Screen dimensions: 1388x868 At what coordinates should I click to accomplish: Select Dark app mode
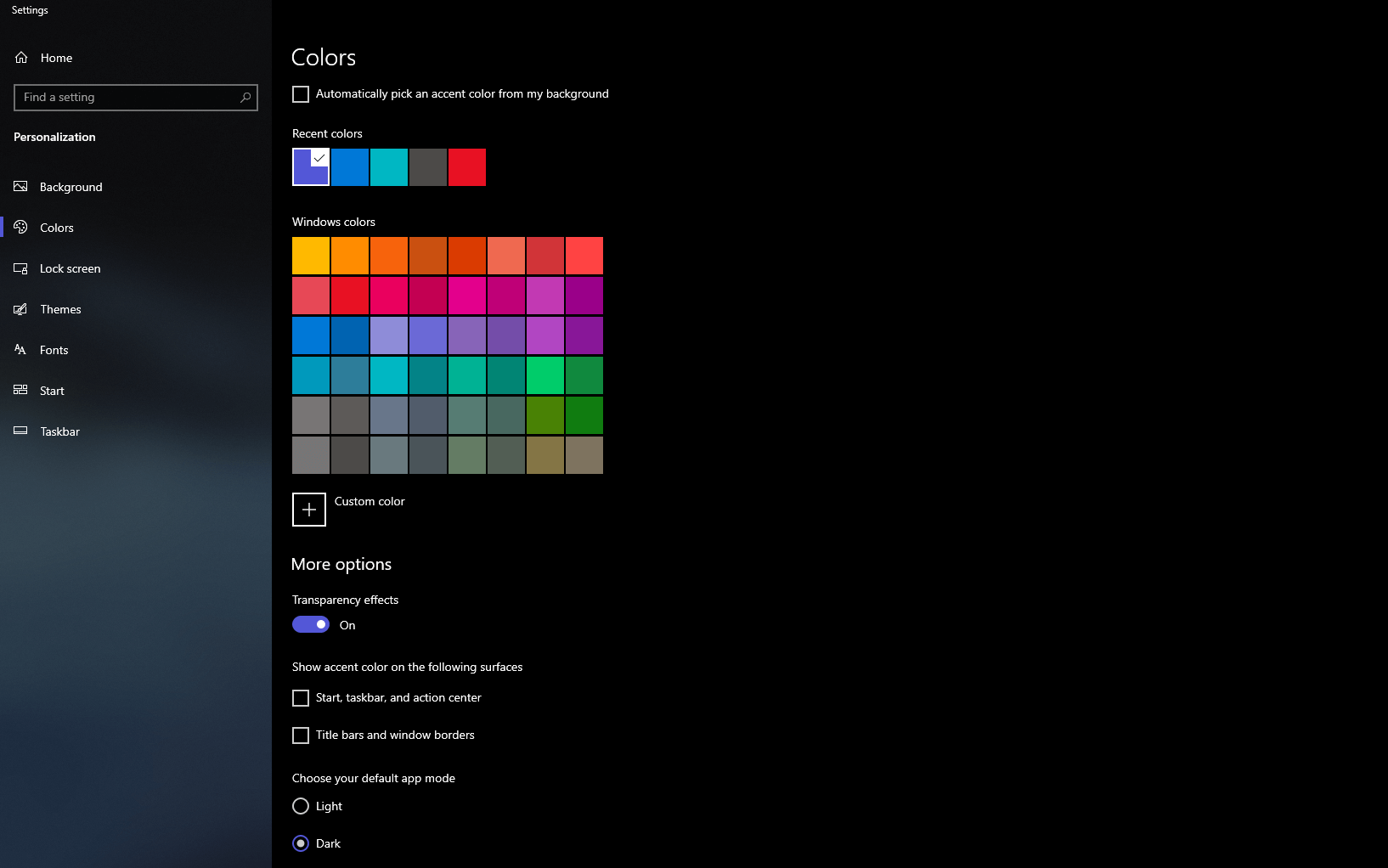301,843
